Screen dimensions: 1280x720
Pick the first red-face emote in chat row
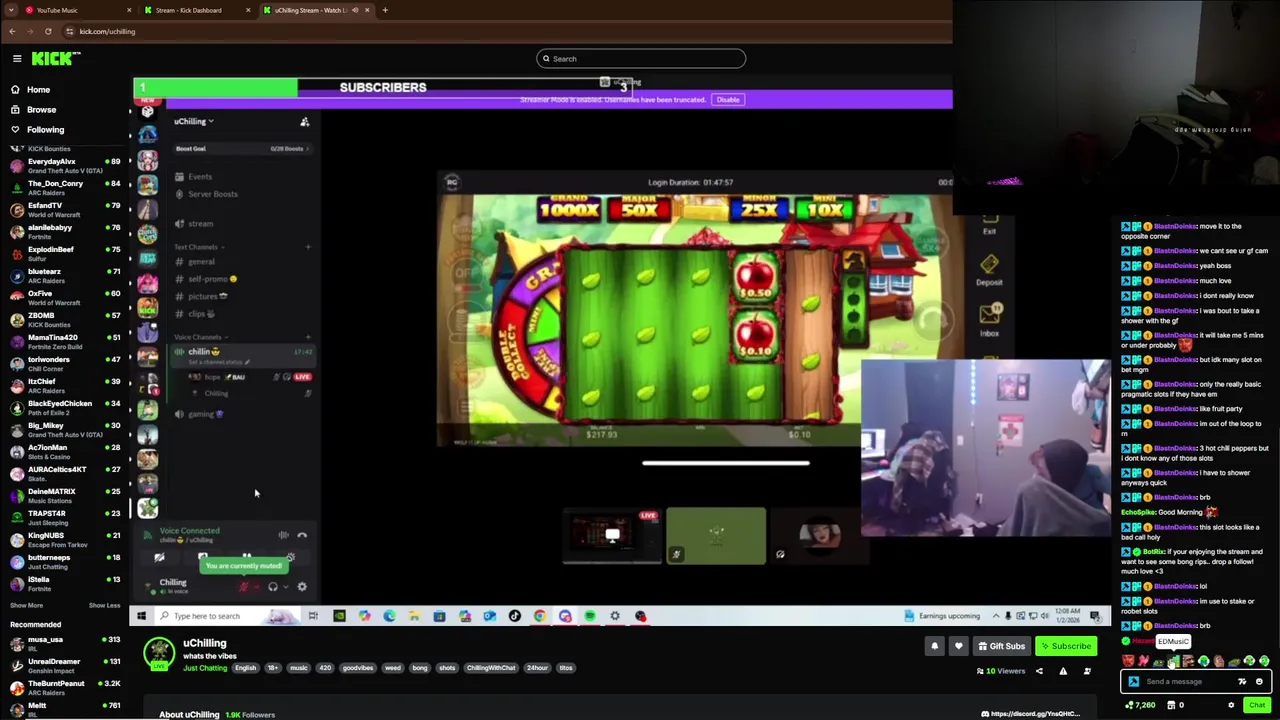1129,661
